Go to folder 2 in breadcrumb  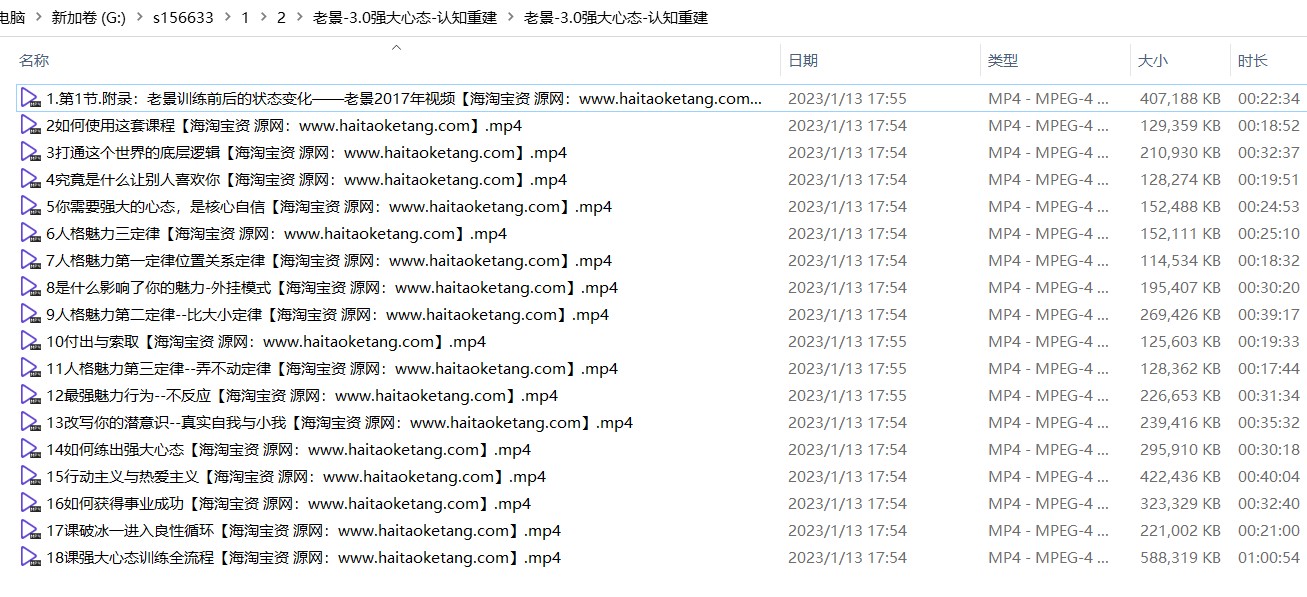[281, 17]
